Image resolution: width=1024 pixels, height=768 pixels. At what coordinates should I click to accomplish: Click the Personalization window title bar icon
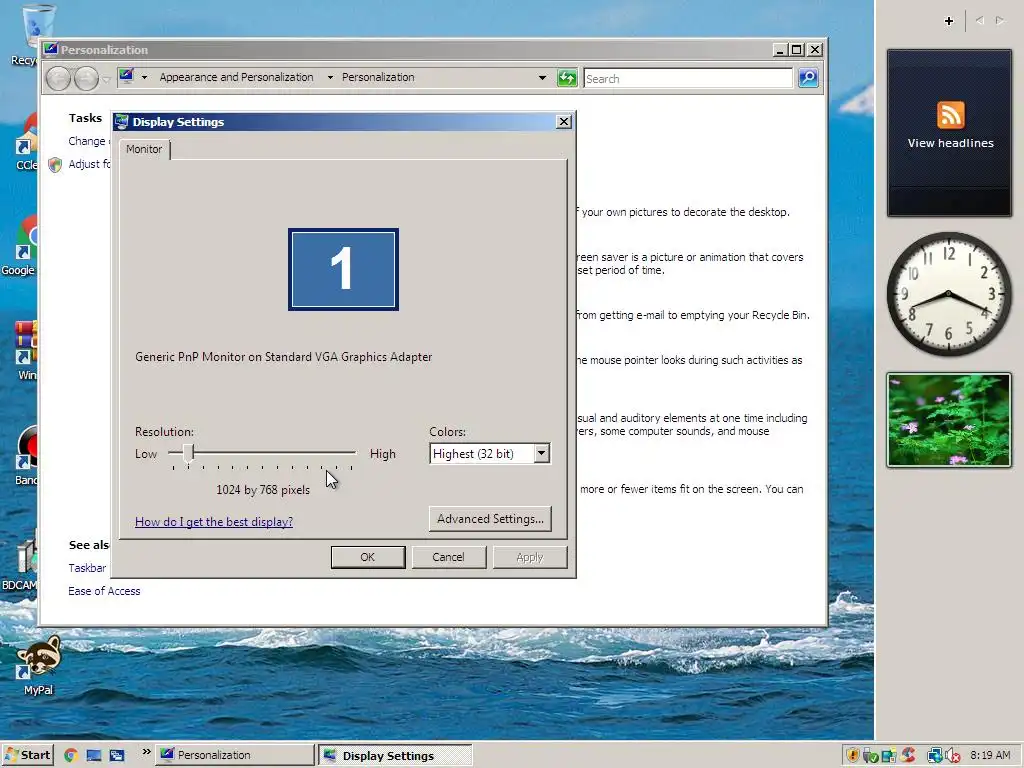point(51,50)
